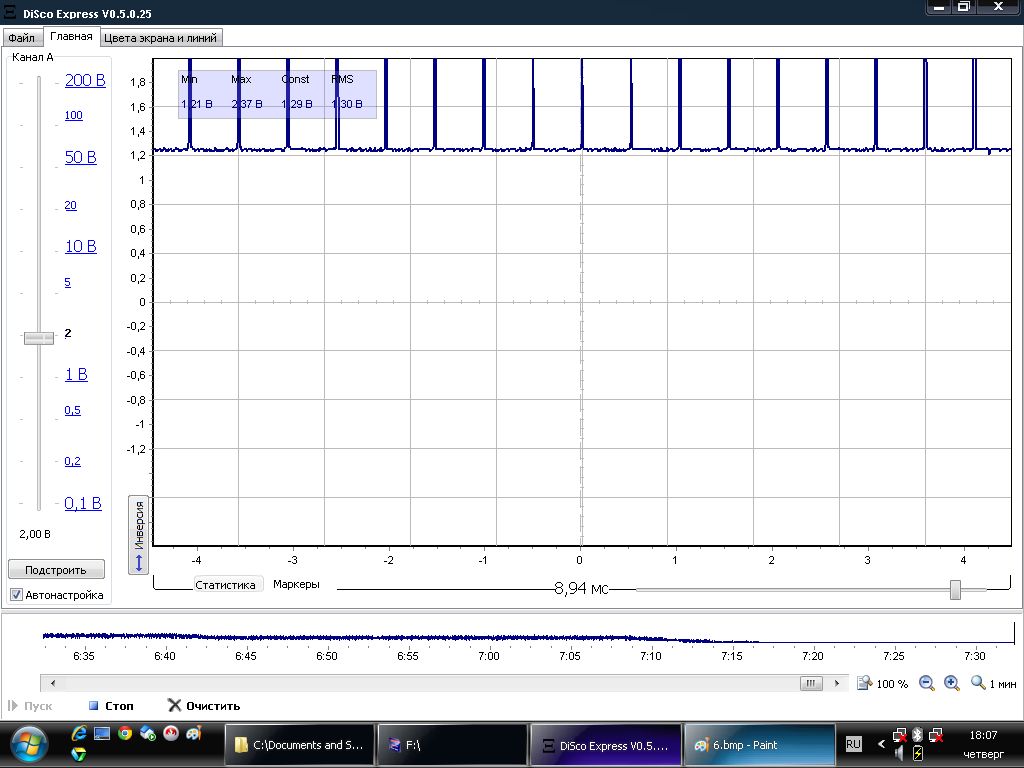Select the 0,5 V range link
The height and width of the screenshot is (768, 1024).
click(72, 411)
